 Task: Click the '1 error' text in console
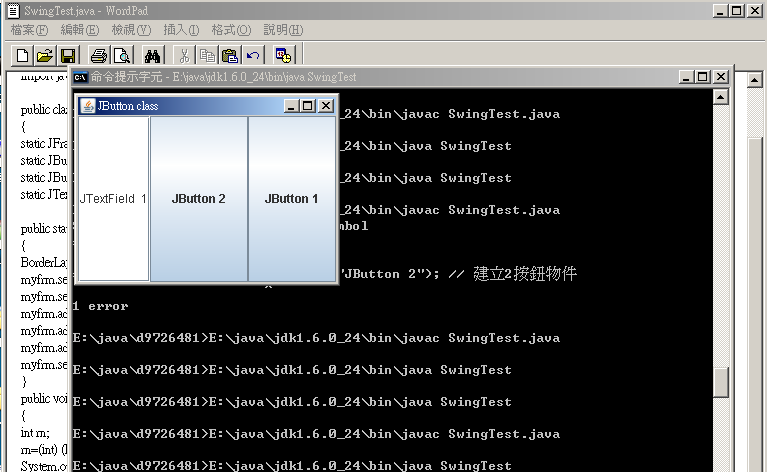[x=100, y=306]
